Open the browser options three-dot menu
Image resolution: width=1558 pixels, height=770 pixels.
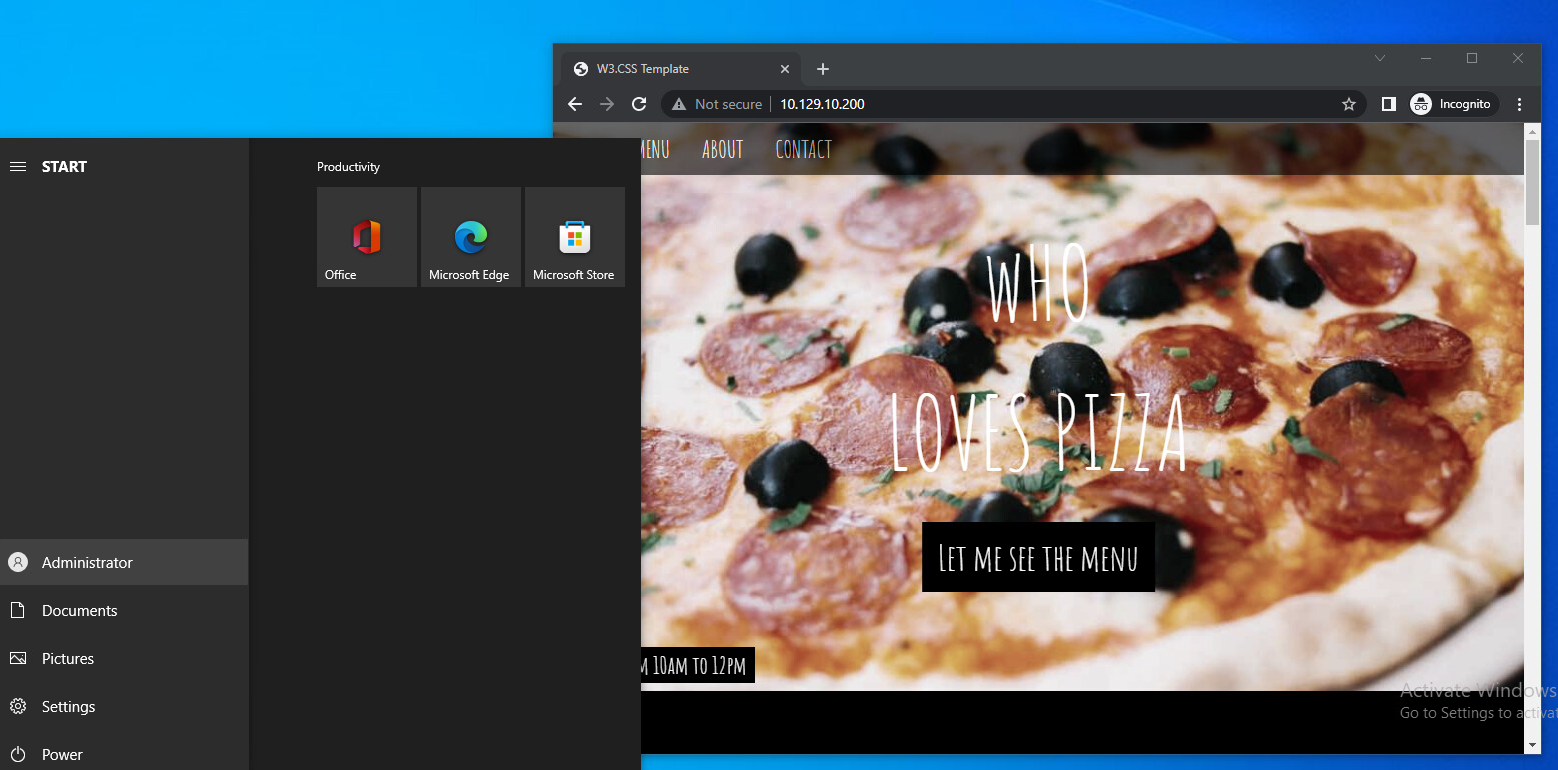(x=1520, y=104)
